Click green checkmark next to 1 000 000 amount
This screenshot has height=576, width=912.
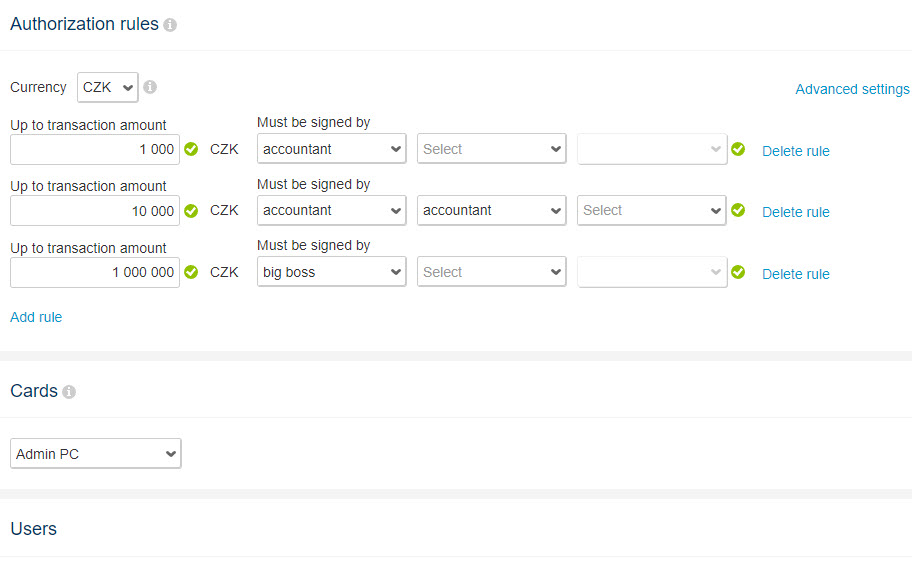[x=191, y=272]
